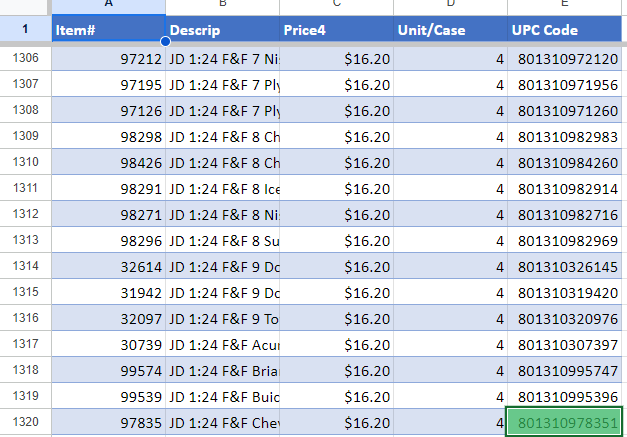Click cell with item number 98271
This screenshot has height=437, width=627.
point(108,215)
